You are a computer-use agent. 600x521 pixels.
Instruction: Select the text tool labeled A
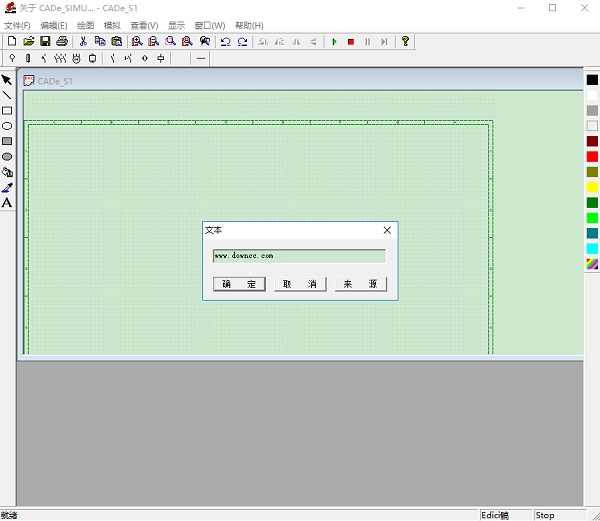(7, 203)
